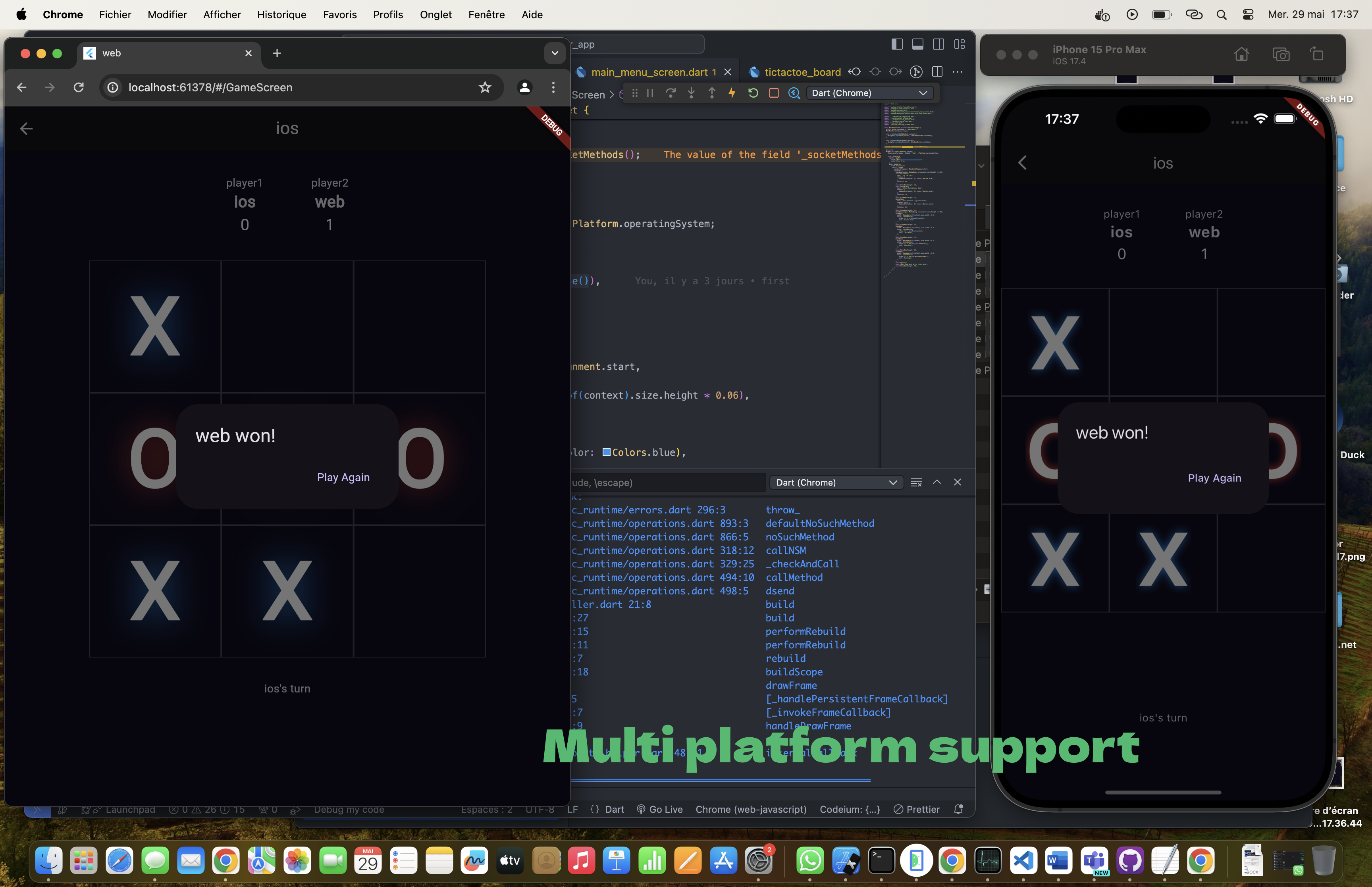Toggle the VS Code bottom panel visibility
Image resolution: width=1372 pixels, height=887 pixels.
(x=918, y=44)
